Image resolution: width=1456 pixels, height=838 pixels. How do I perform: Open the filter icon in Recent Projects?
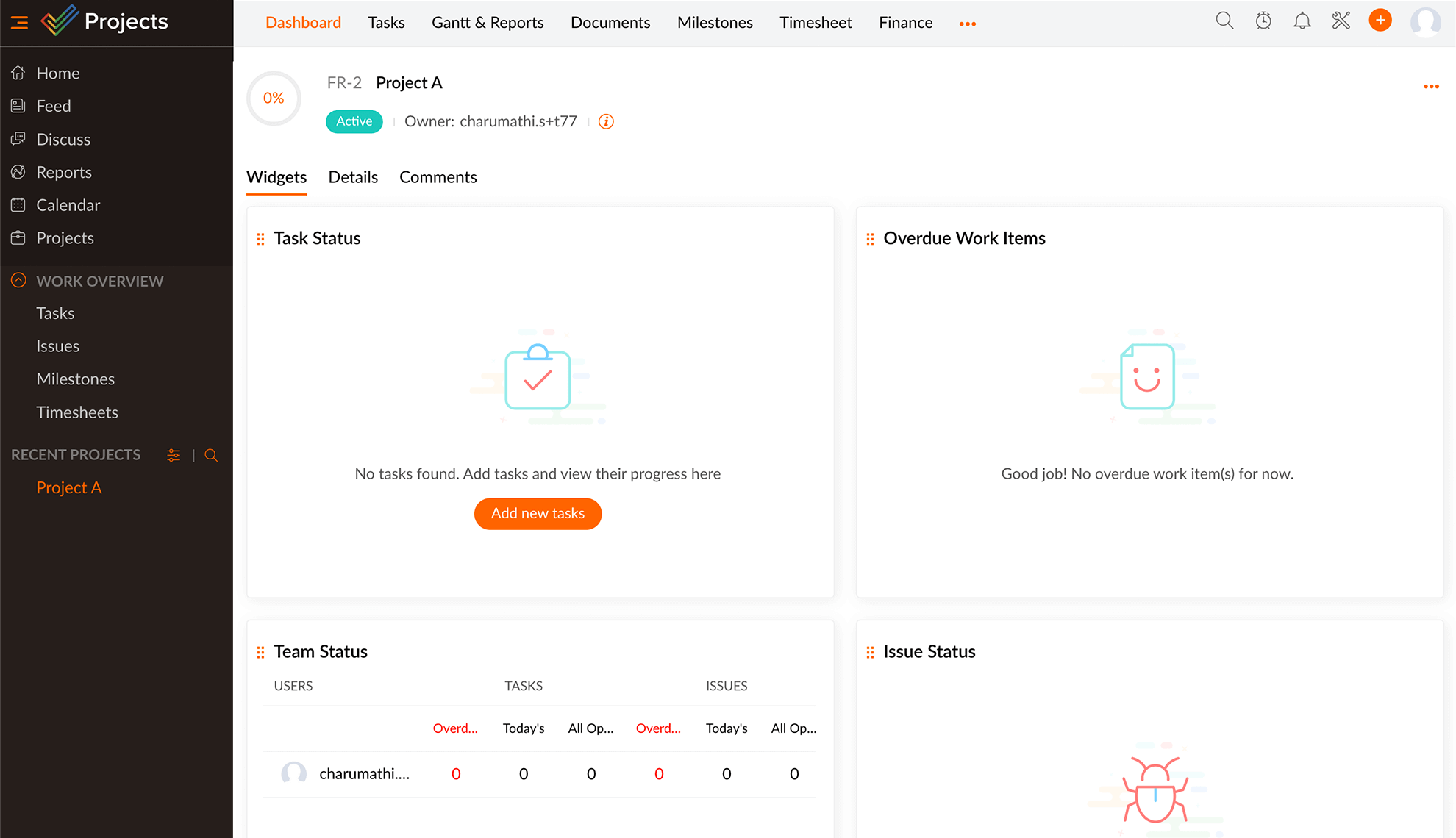tap(173, 455)
